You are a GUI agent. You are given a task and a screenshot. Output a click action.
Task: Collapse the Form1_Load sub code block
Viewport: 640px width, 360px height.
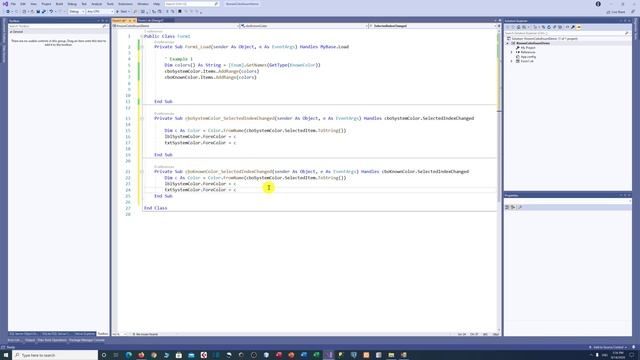click(x=142, y=47)
